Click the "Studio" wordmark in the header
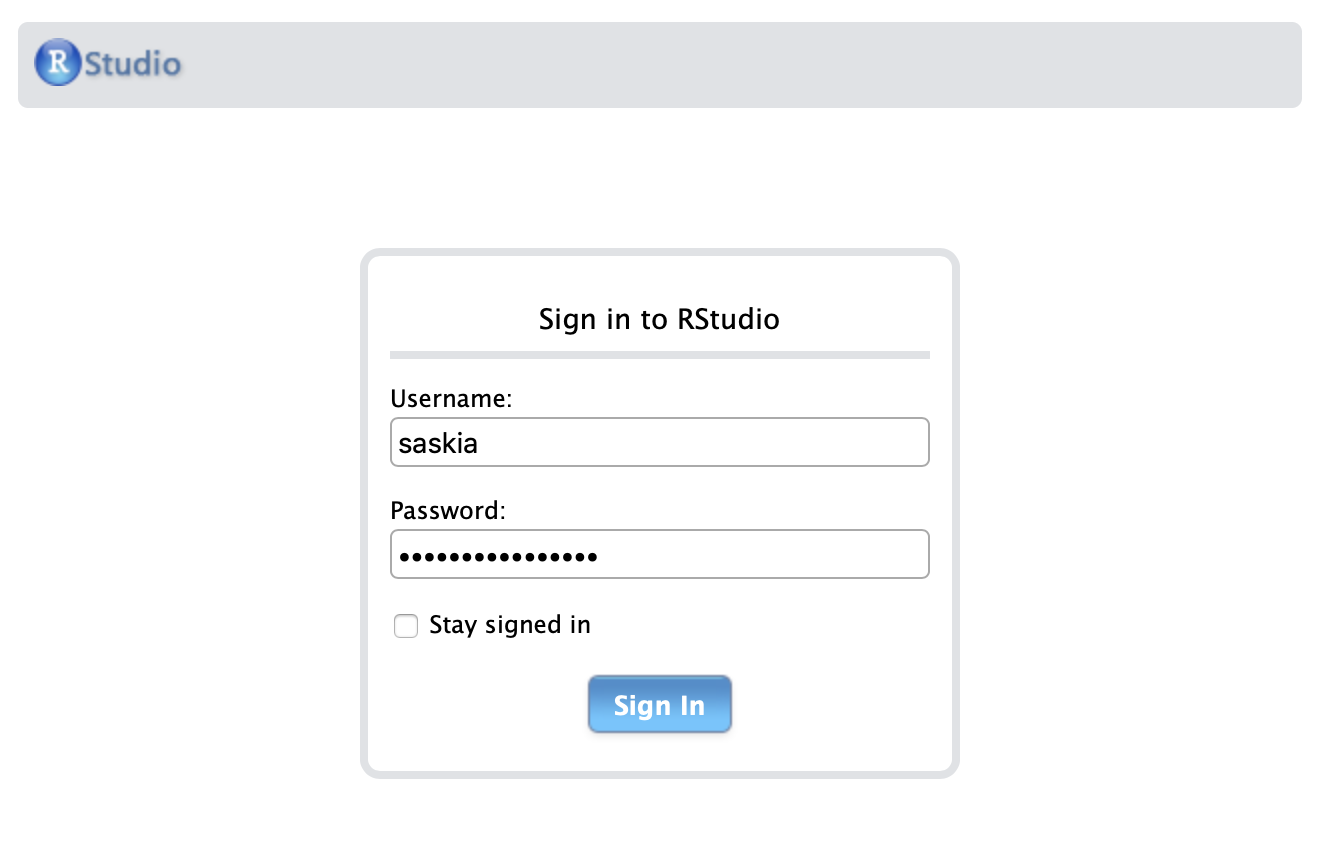 coord(133,64)
